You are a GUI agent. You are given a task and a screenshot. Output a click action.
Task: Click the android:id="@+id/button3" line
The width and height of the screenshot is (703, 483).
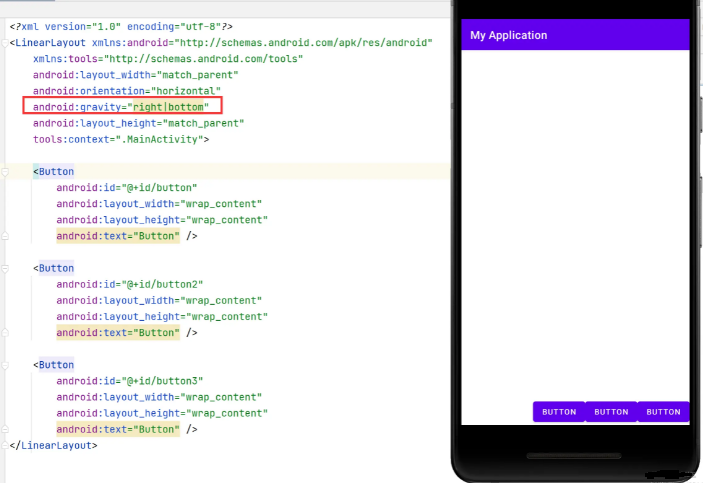[x=130, y=381]
